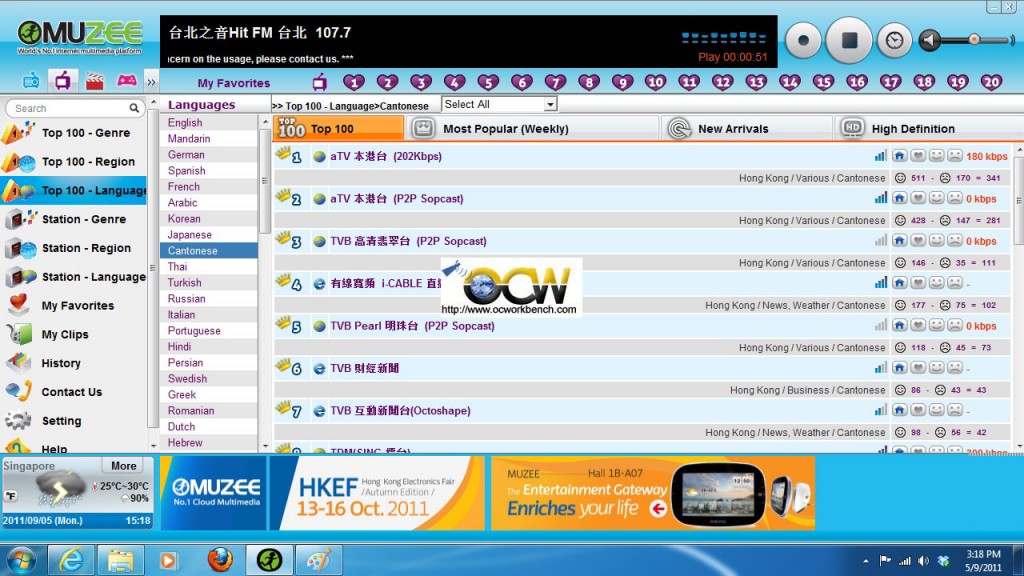Screen dimensions: 1024x576
Task: Switch to Radio mode icon
Action: pos(31,82)
